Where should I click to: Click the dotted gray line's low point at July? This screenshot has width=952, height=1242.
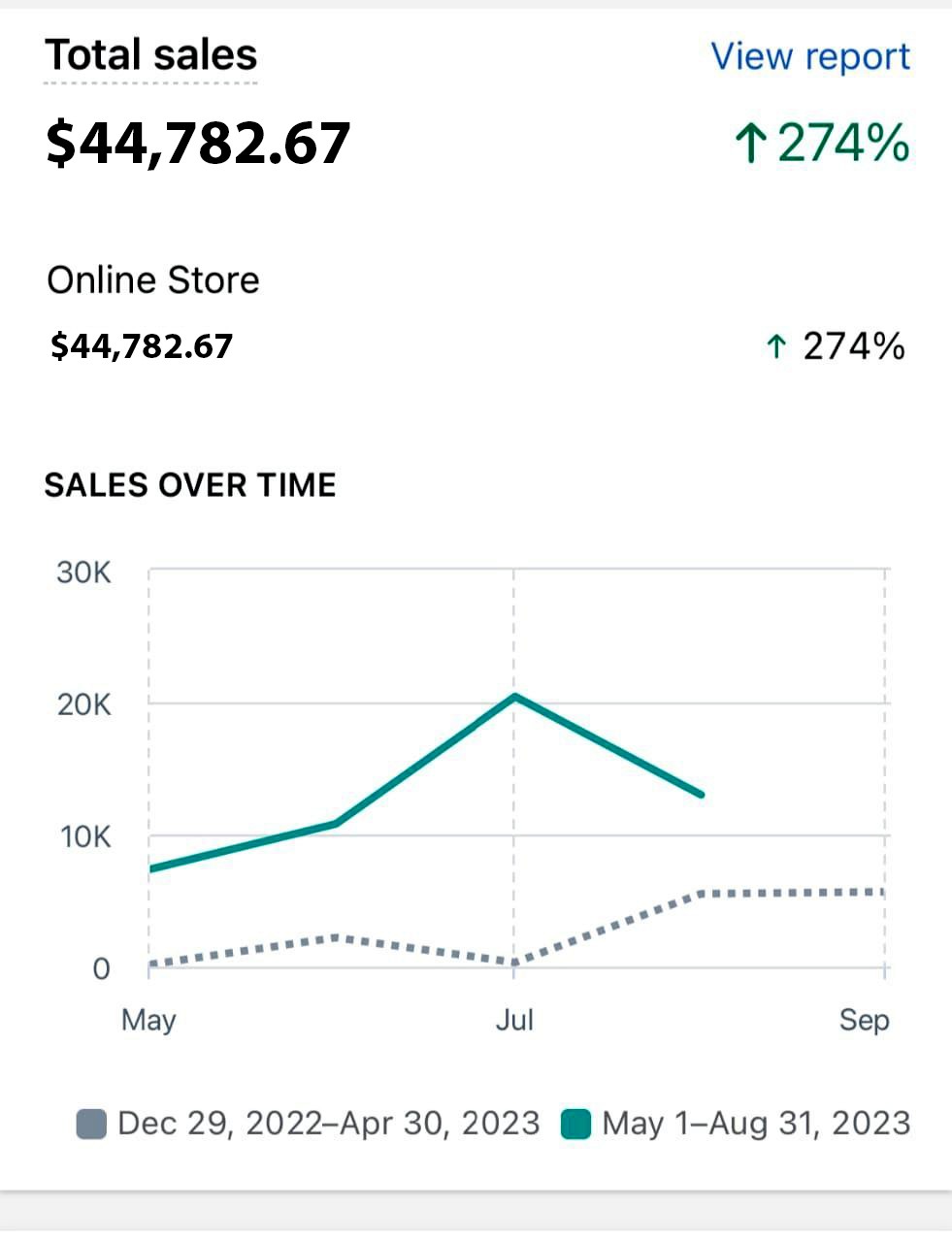pyautogui.click(x=514, y=963)
